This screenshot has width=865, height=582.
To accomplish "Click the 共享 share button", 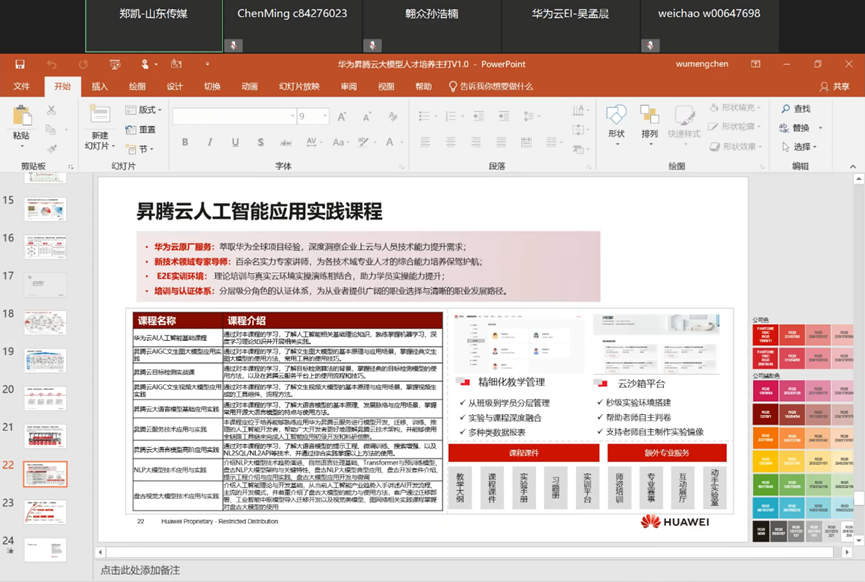I will point(835,87).
